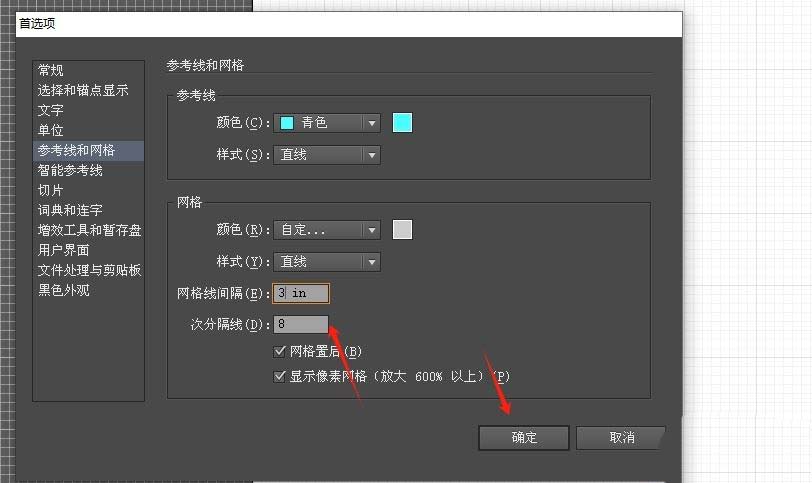Open 切片 preferences category
The width and height of the screenshot is (812, 483).
tap(51, 190)
